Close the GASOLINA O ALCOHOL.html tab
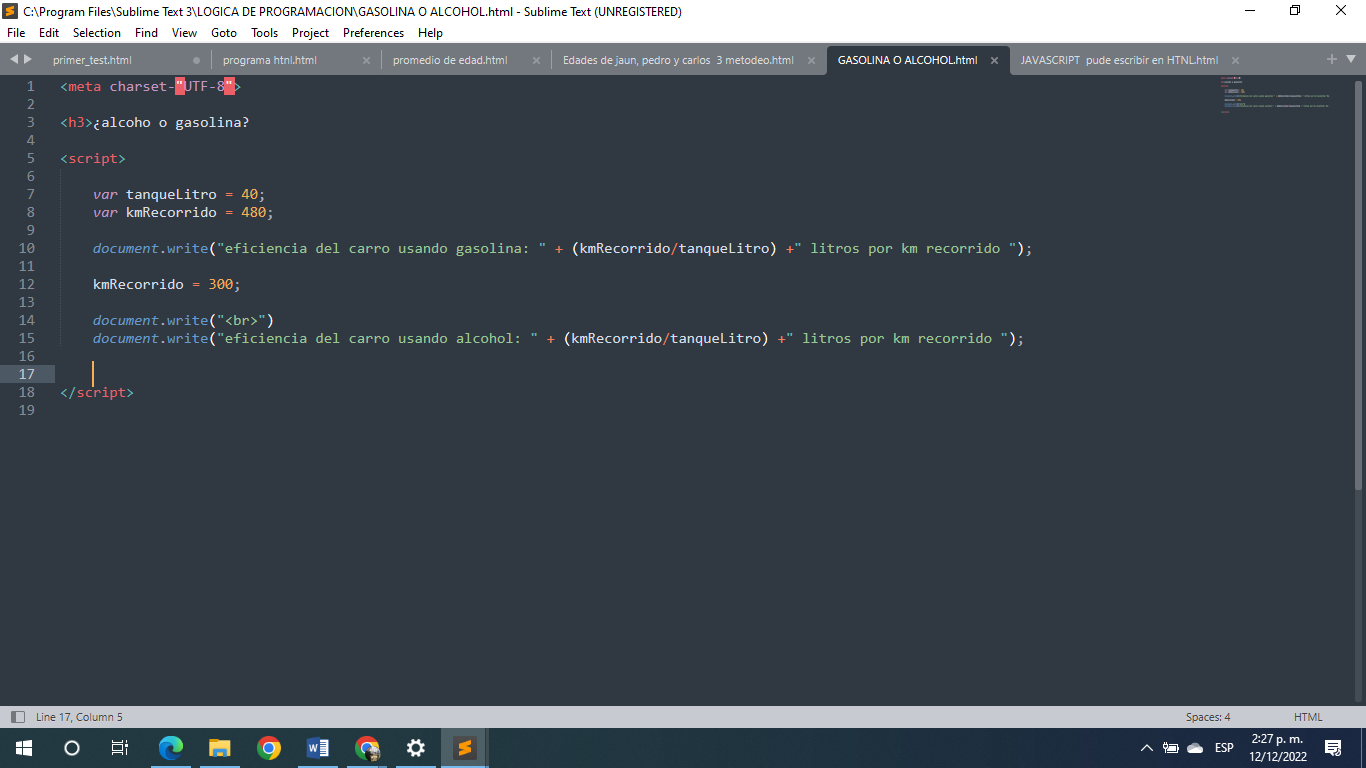 click(994, 60)
